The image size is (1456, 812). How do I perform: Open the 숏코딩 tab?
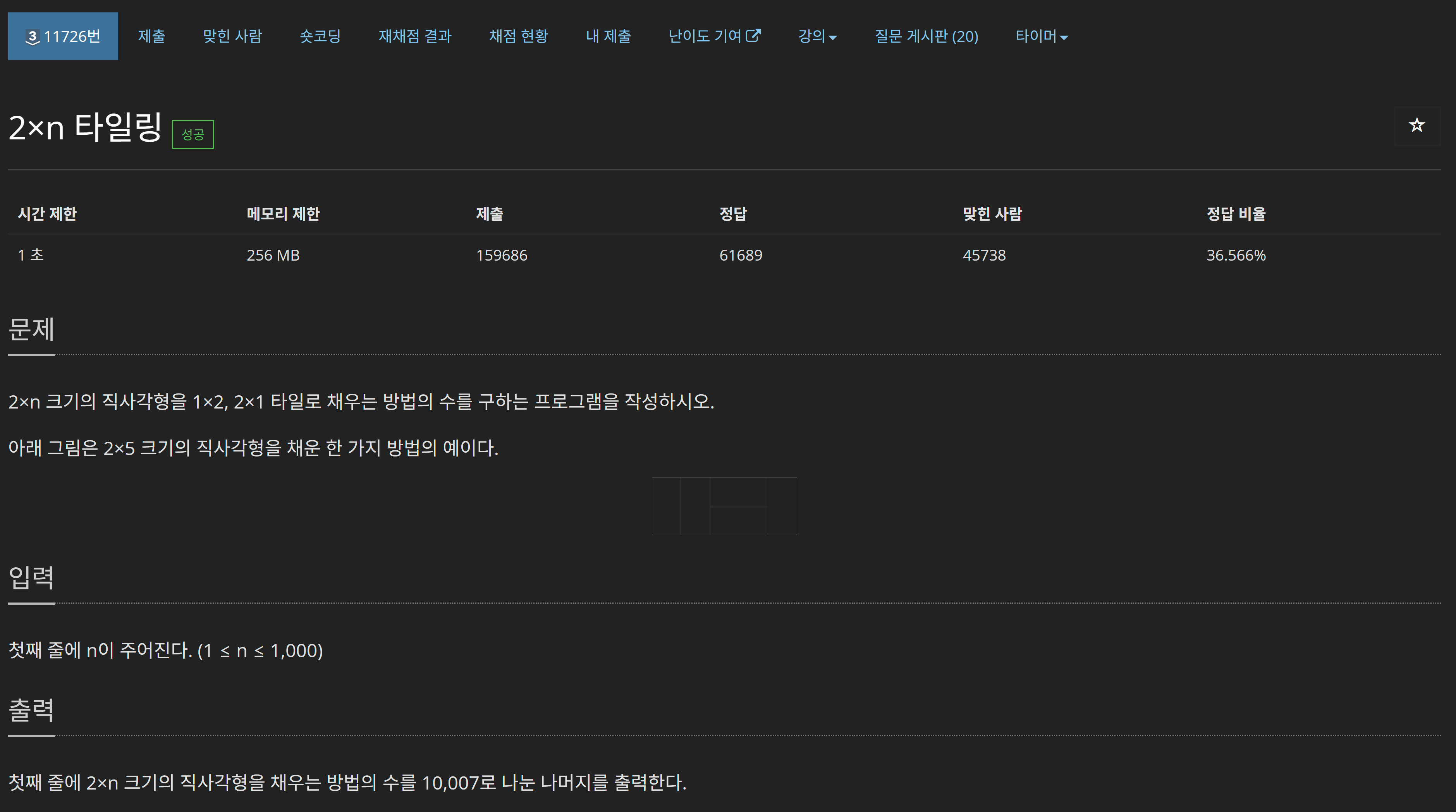(x=320, y=36)
